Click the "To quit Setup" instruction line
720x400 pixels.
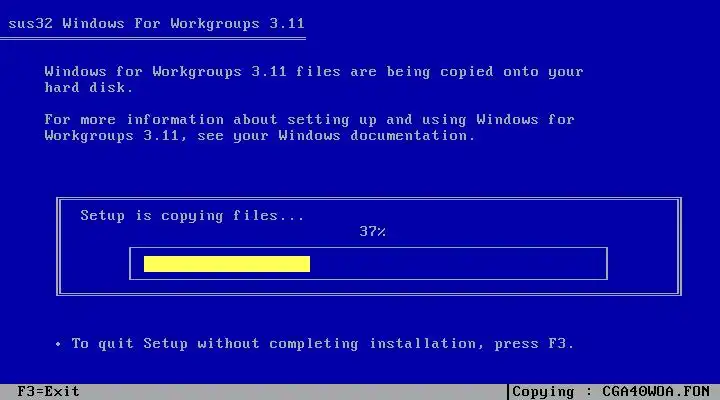(322, 344)
